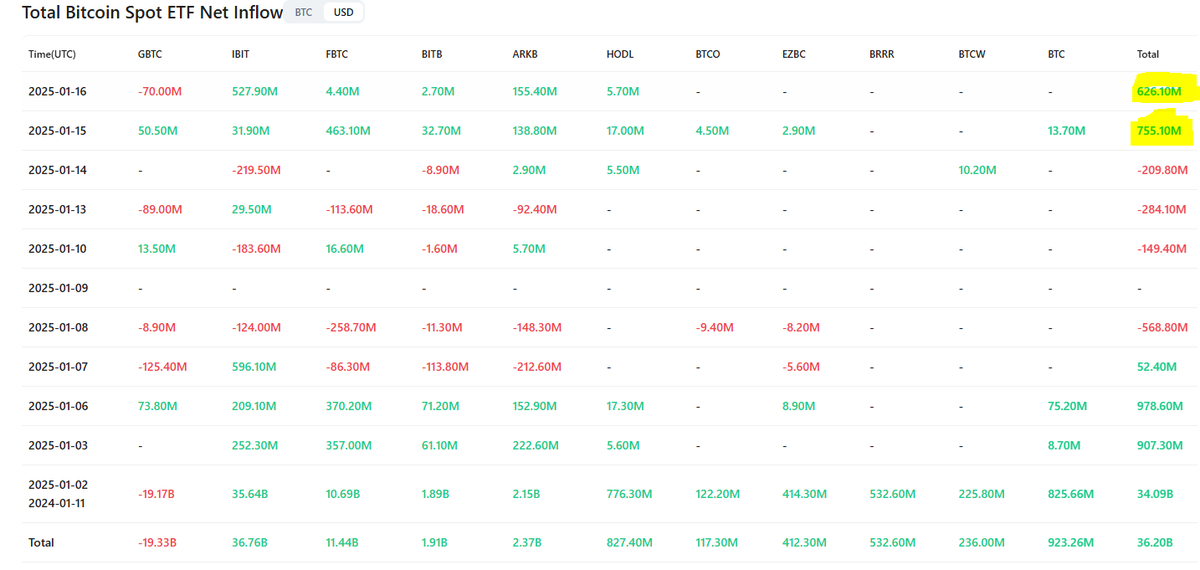Click the FBTC column header
This screenshot has height=570, width=1200.
tap(337, 54)
